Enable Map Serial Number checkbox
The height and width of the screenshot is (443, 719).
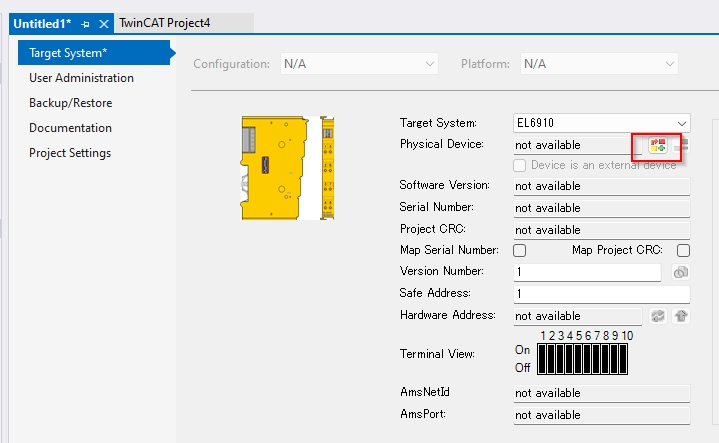point(520,250)
